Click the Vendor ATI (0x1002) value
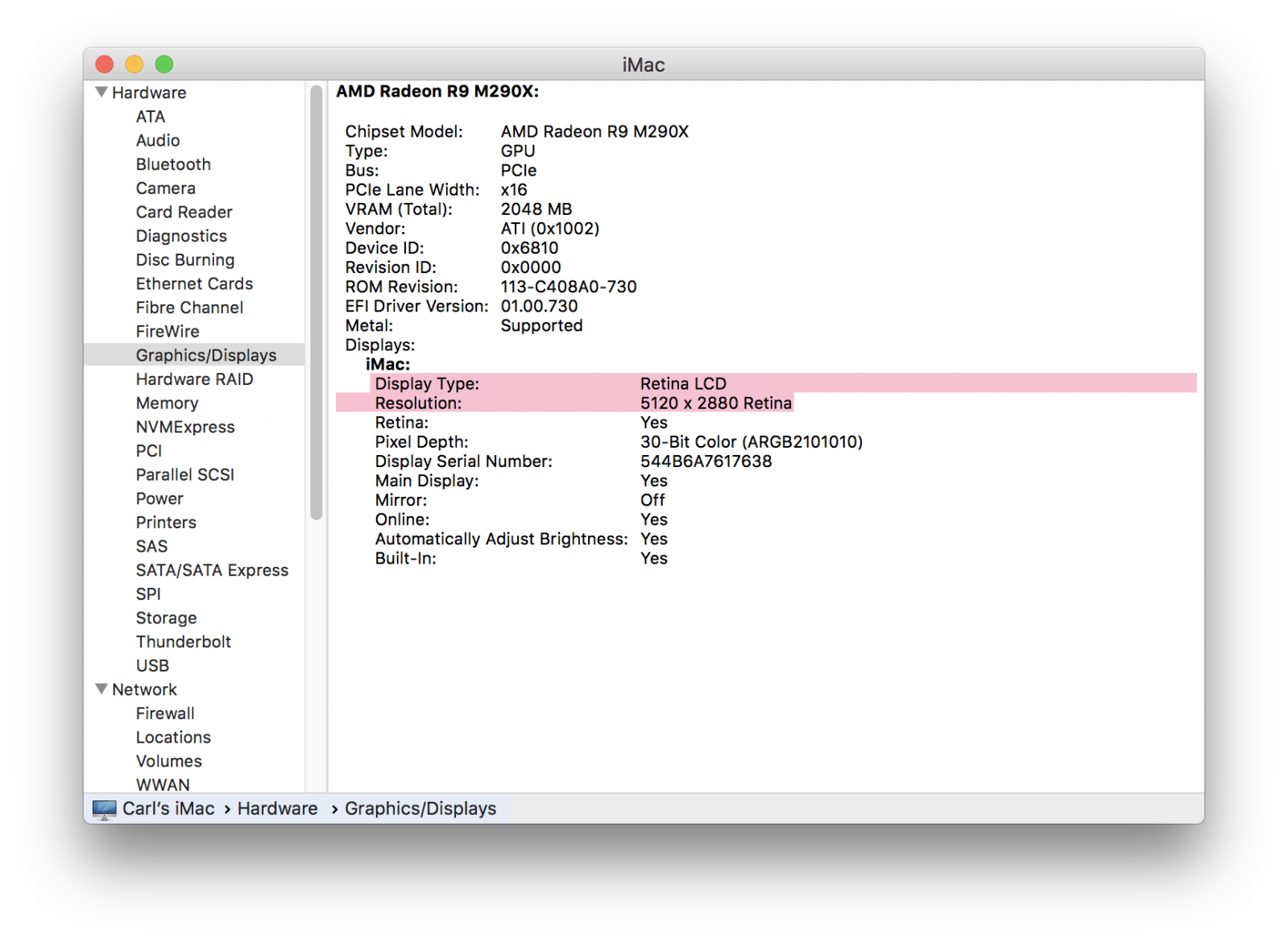Viewport: 1288px width, 943px height. pos(550,229)
